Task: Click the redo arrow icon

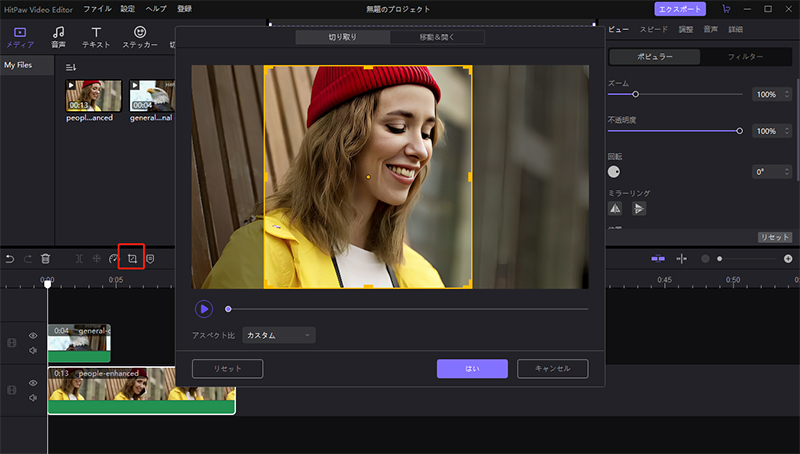Action: click(28, 259)
